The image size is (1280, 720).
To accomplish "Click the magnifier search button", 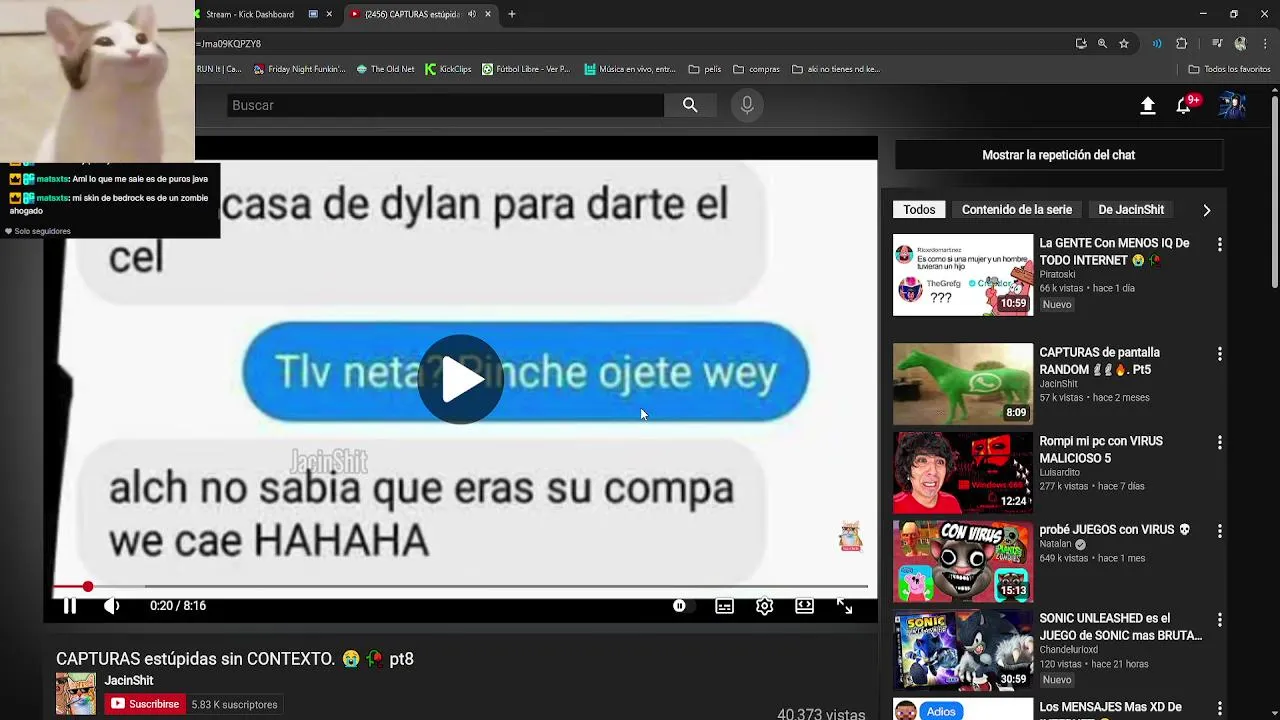I will pos(690,105).
